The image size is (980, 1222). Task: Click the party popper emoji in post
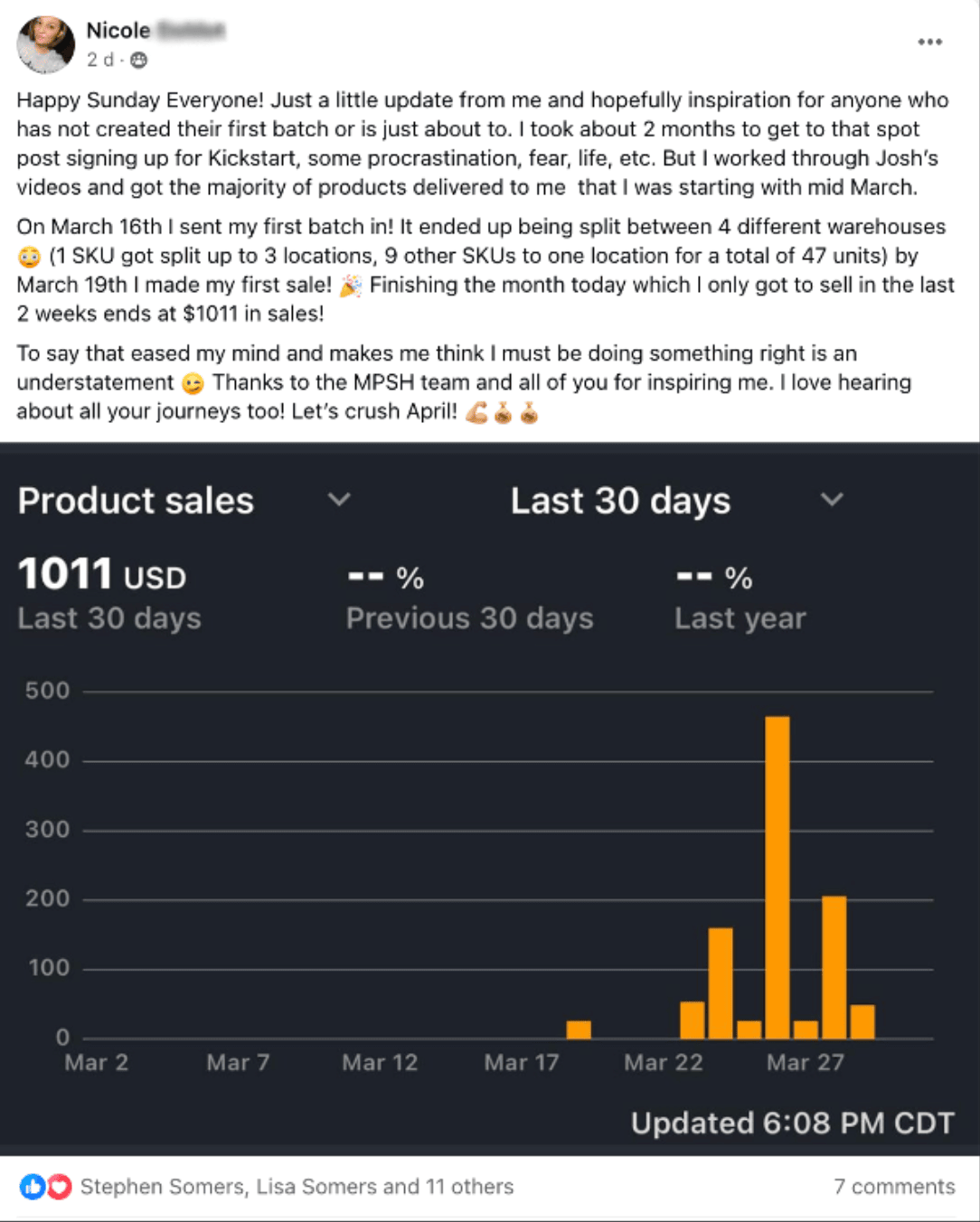pyautogui.click(x=351, y=287)
